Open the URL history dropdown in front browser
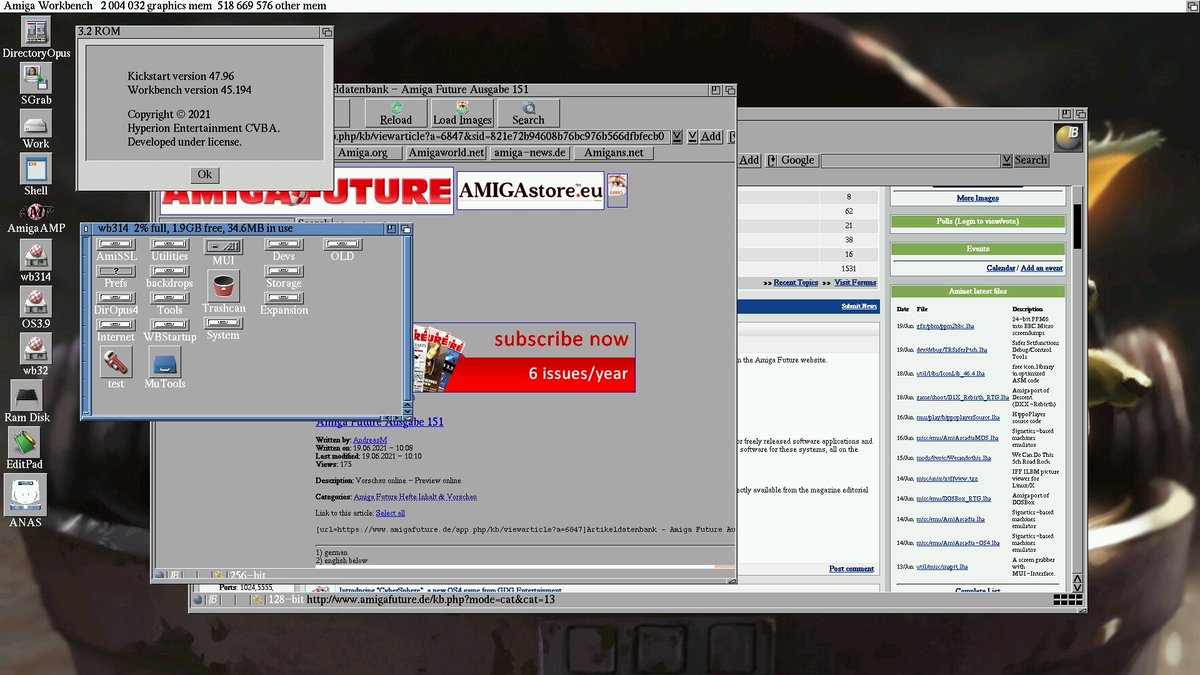This screenshot has width=1200, height=675. point(677,136)
